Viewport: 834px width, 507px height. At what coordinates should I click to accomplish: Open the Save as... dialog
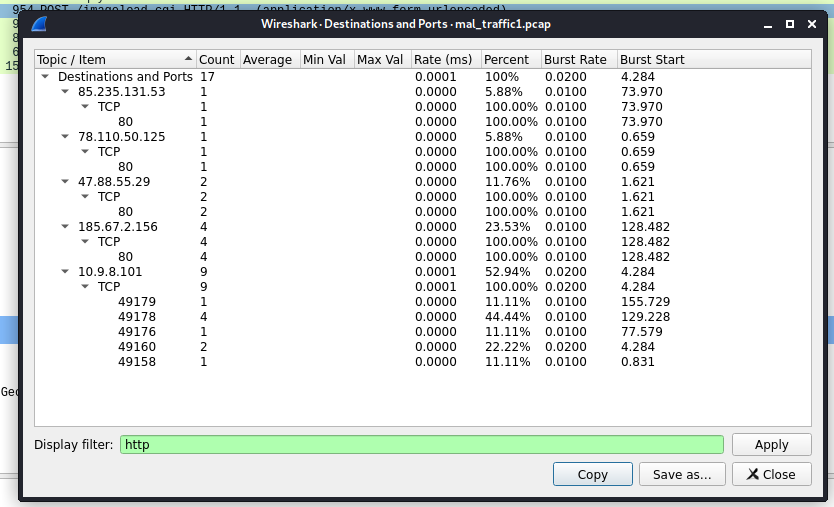682,474
